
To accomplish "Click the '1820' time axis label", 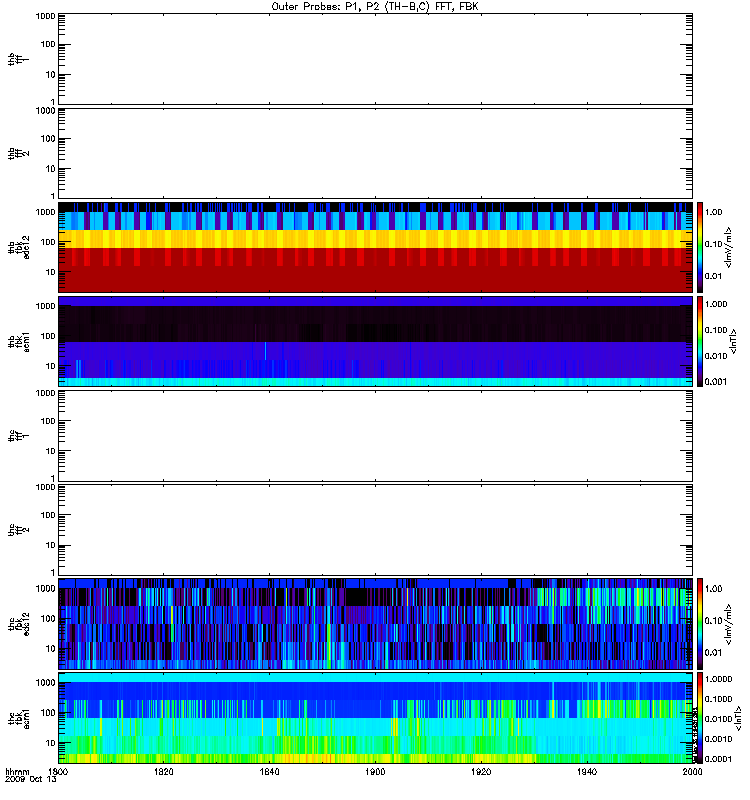I will (x=163, y=772).
